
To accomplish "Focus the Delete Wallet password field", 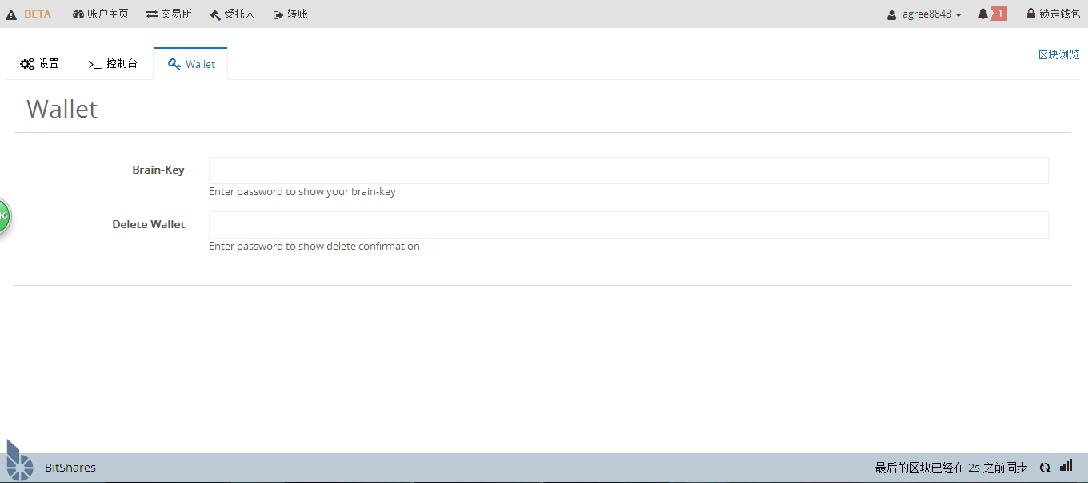I will [628, 224].
